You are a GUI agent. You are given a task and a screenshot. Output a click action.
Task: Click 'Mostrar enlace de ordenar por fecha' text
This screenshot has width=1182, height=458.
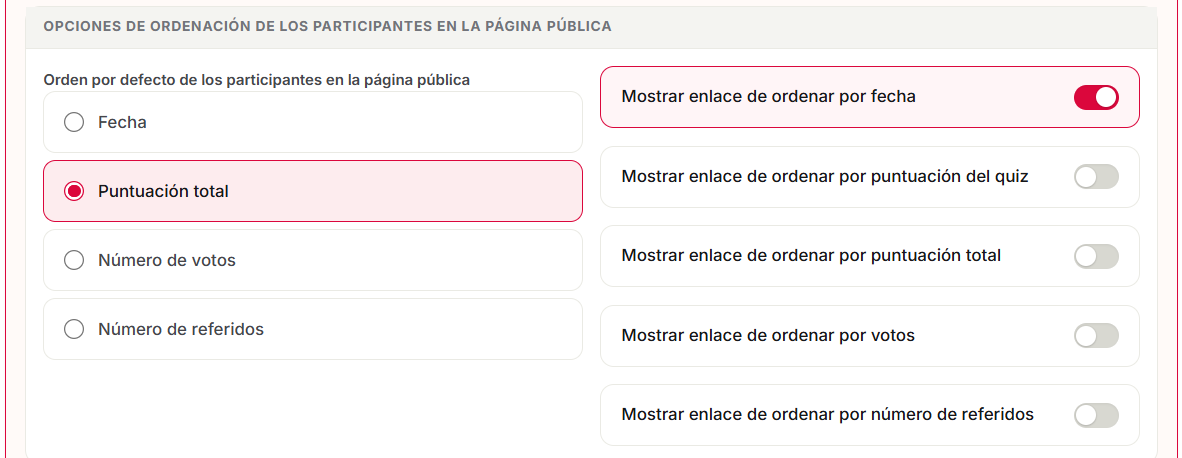pyautogui.click(x=768, y=96)
